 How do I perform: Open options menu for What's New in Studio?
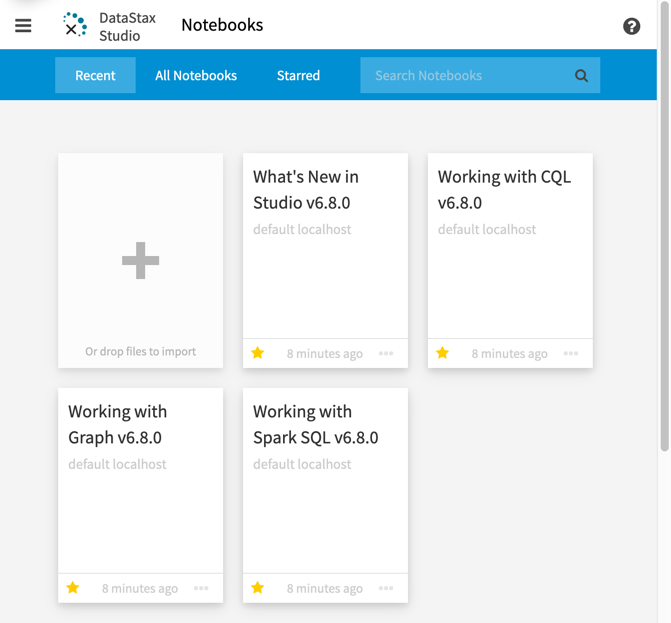(x=386, y=353)
